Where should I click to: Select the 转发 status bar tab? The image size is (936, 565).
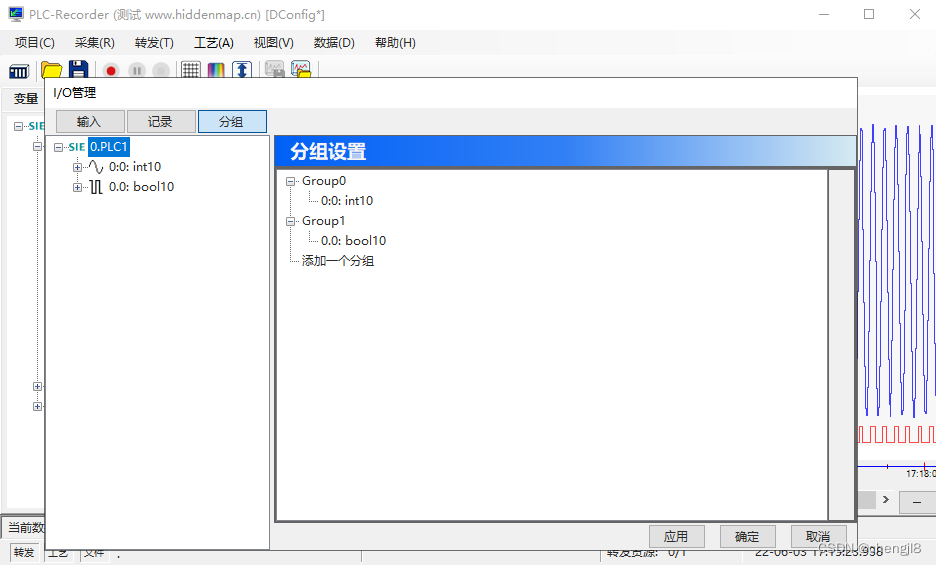[24, 552]
